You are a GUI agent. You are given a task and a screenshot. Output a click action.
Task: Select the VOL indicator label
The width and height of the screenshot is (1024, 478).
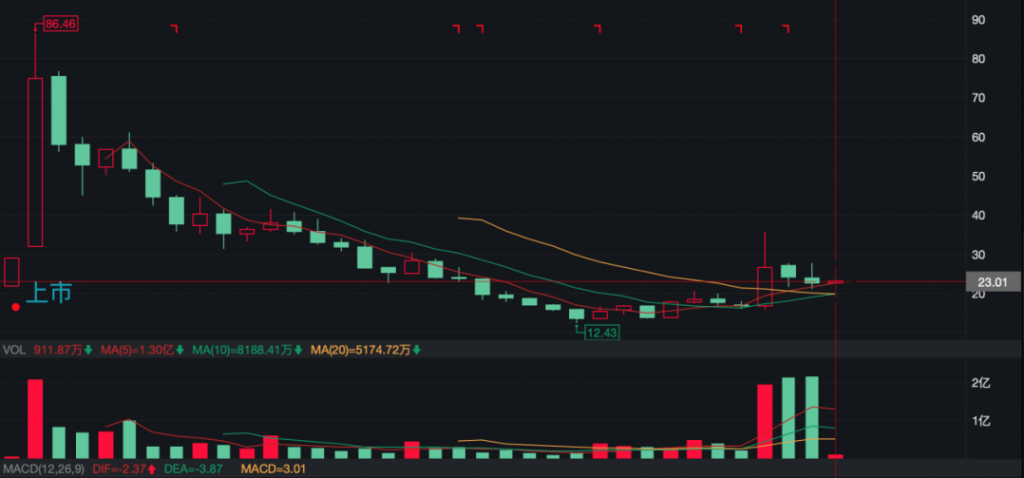pyautogui.click(x=13, y=350)
